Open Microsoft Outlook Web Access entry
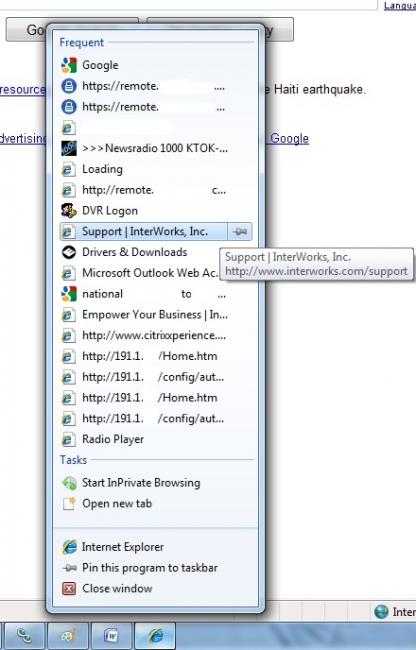This screenshot has width=416, height=650. pyautogui.click(x=139, y=273)
